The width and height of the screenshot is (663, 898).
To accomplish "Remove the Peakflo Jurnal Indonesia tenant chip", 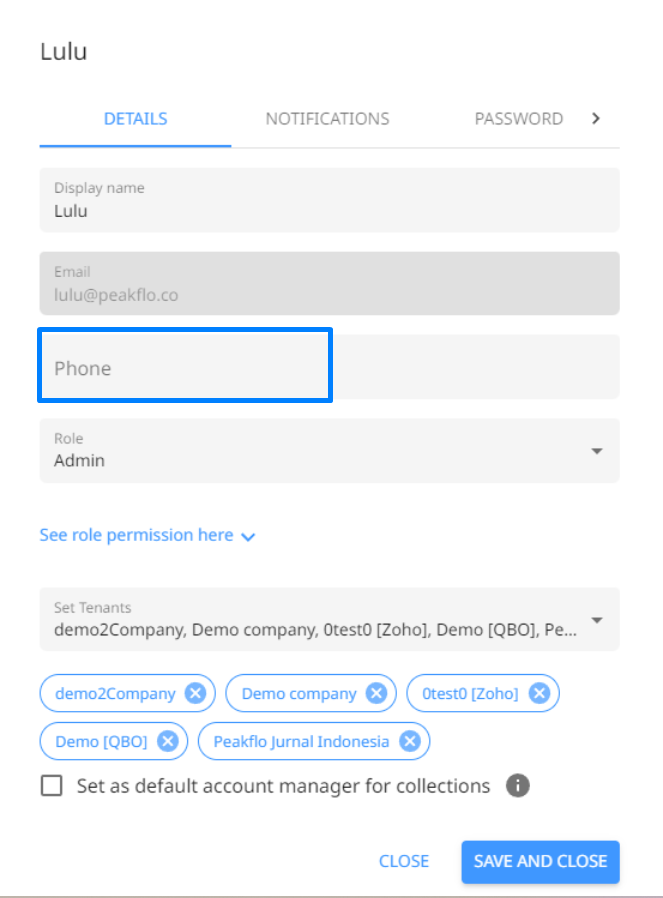I will 408,741.
